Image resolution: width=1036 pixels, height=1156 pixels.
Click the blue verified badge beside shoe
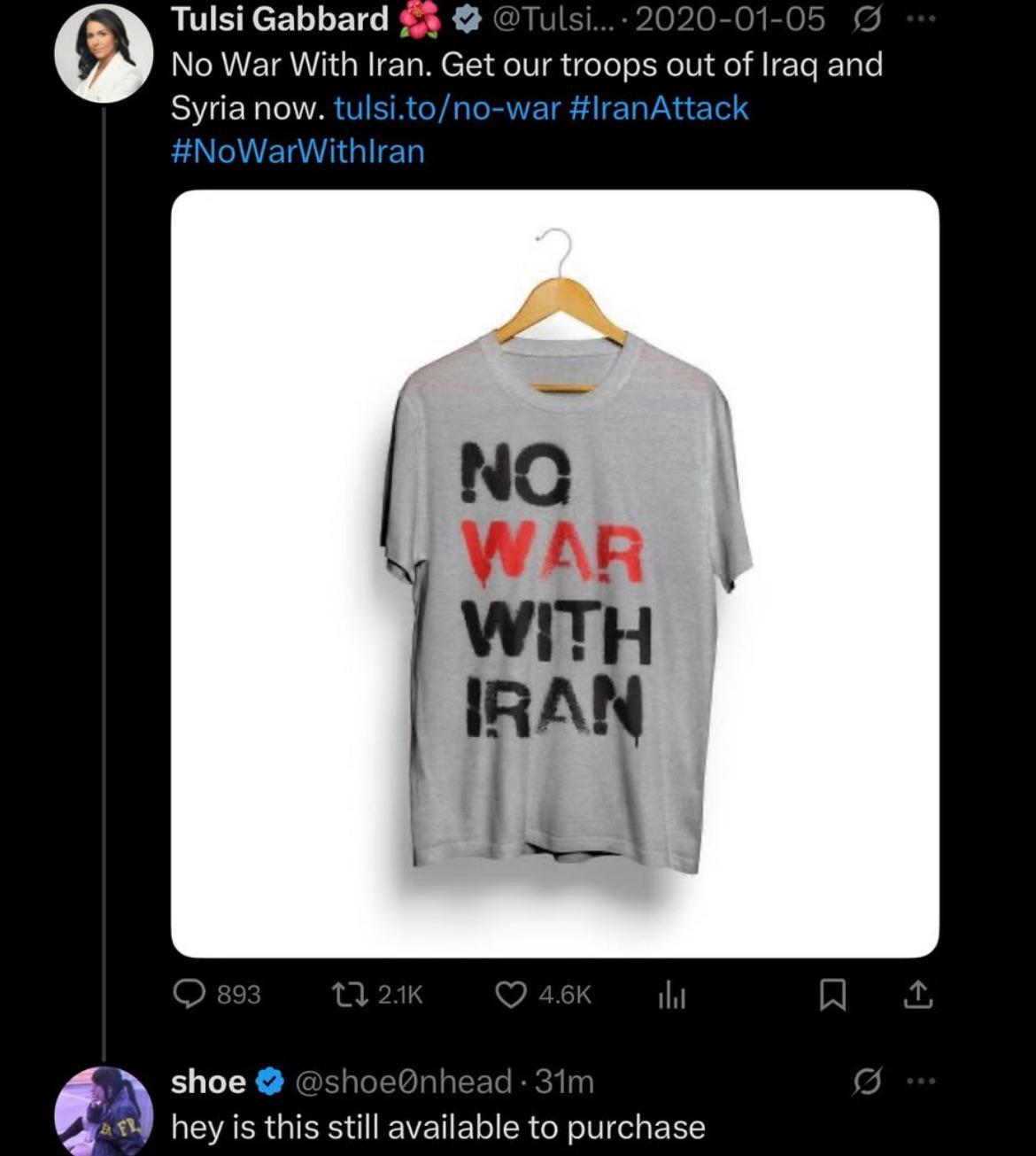click(x=270, y=1082)
